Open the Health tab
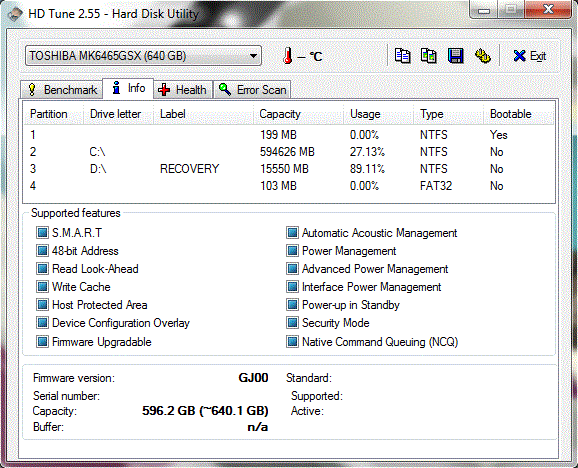 point(183,90)
